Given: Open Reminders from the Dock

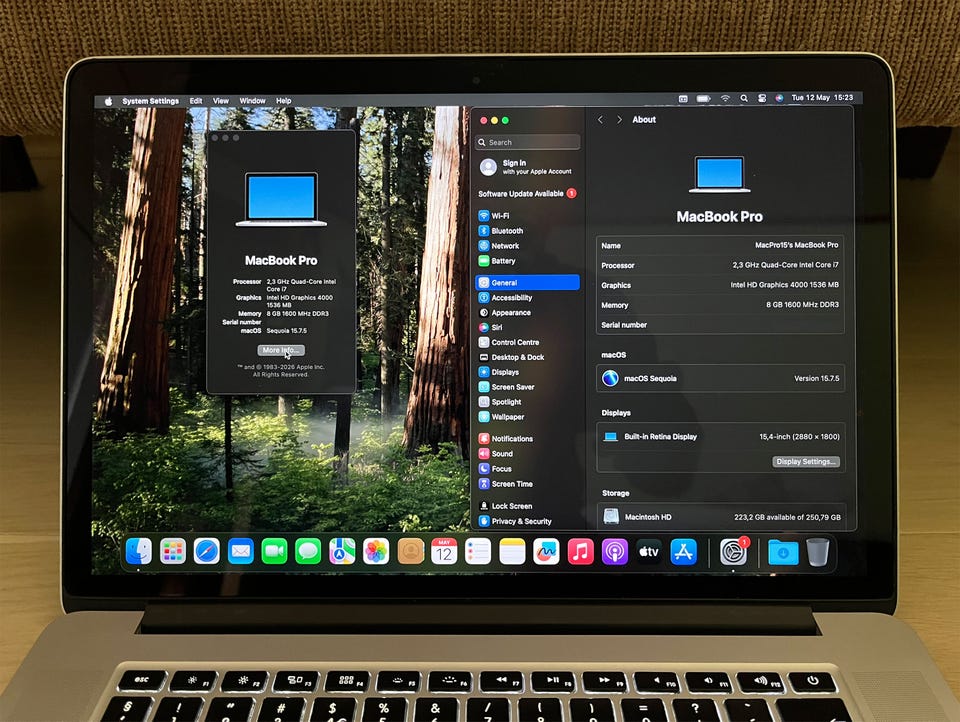Looking at the screenshot, I should pos(478,552).
